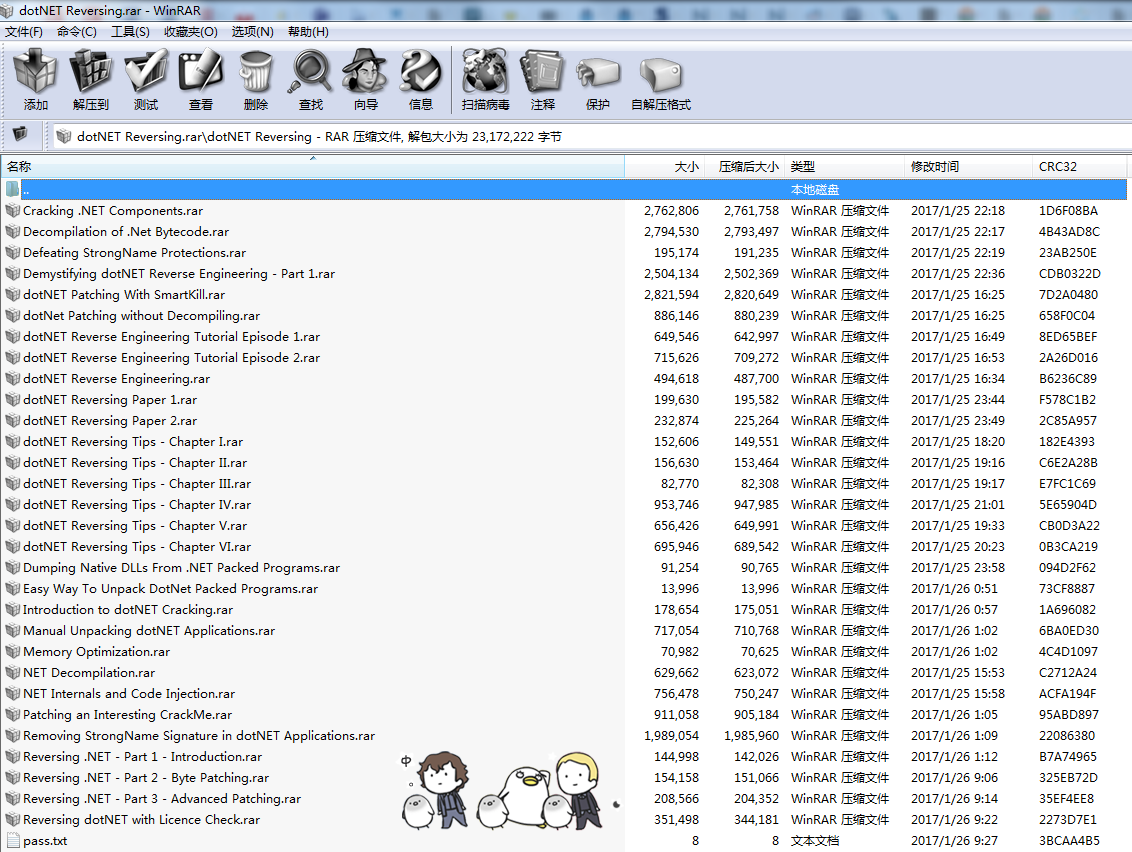
Task: Click the parent folder '..' icon
Action: (12, 189)
